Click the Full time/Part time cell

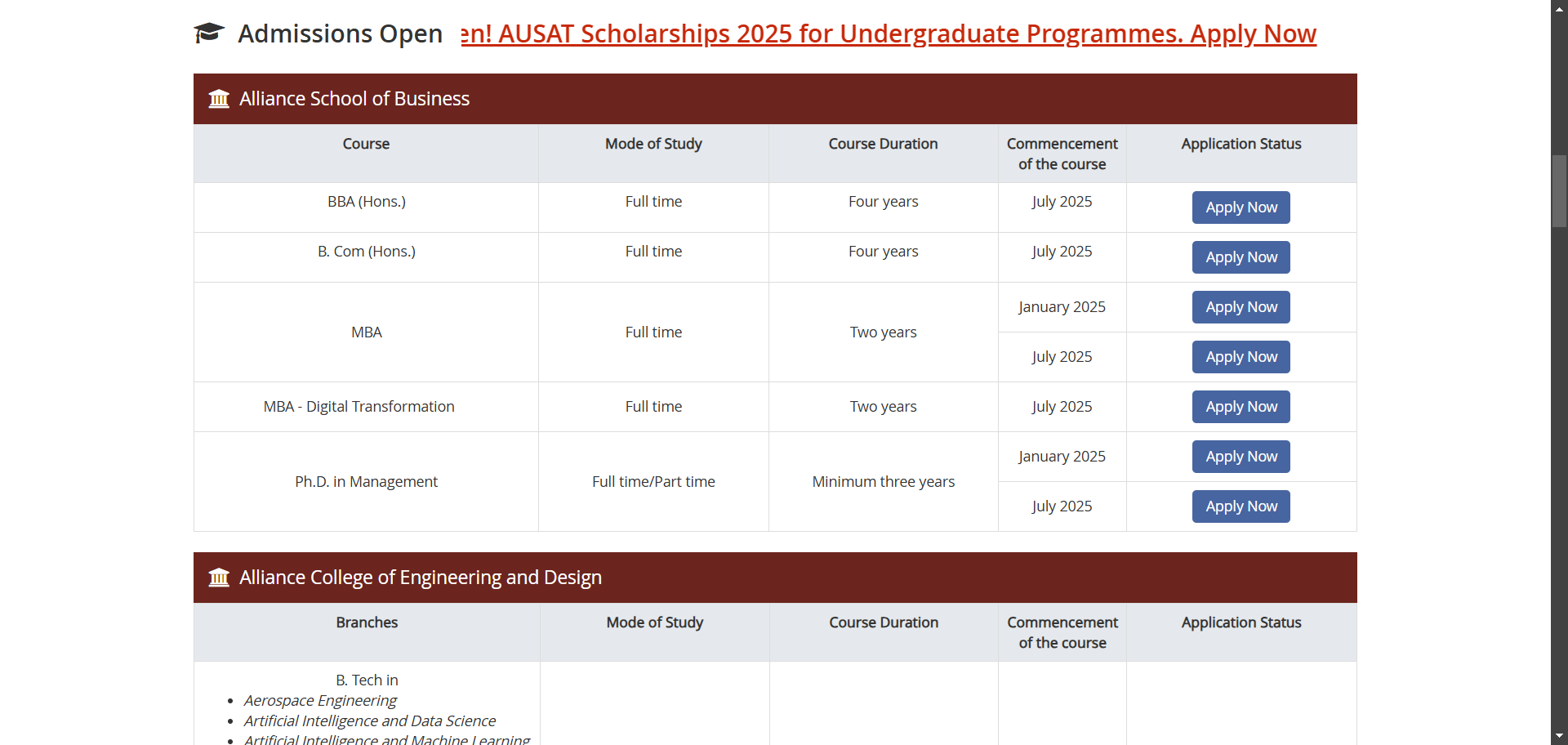(653, 482)
